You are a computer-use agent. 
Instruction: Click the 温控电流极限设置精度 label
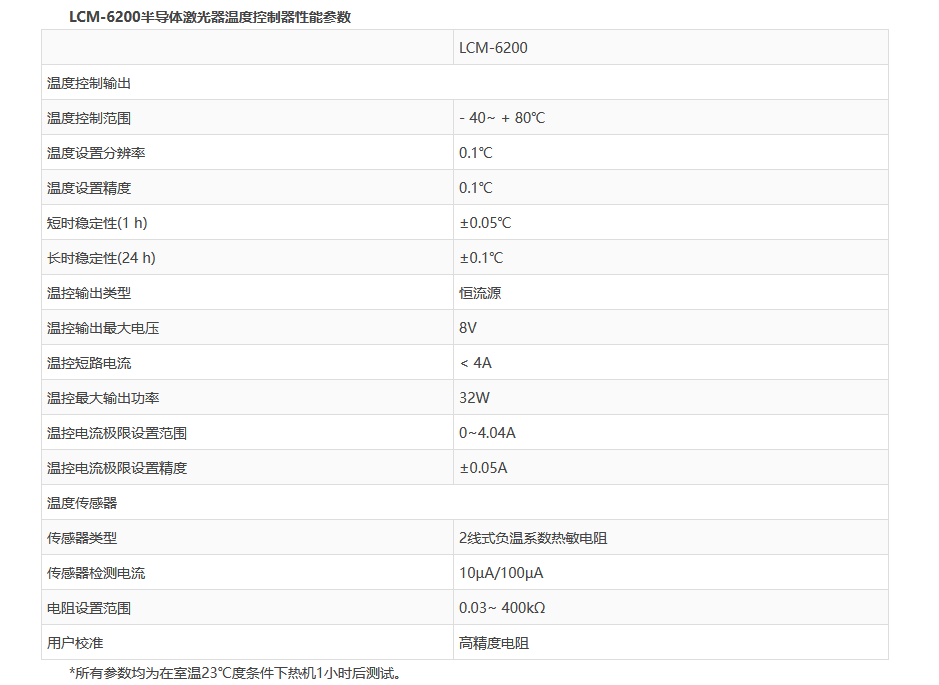pyautogui.click(x=117, y=468)
